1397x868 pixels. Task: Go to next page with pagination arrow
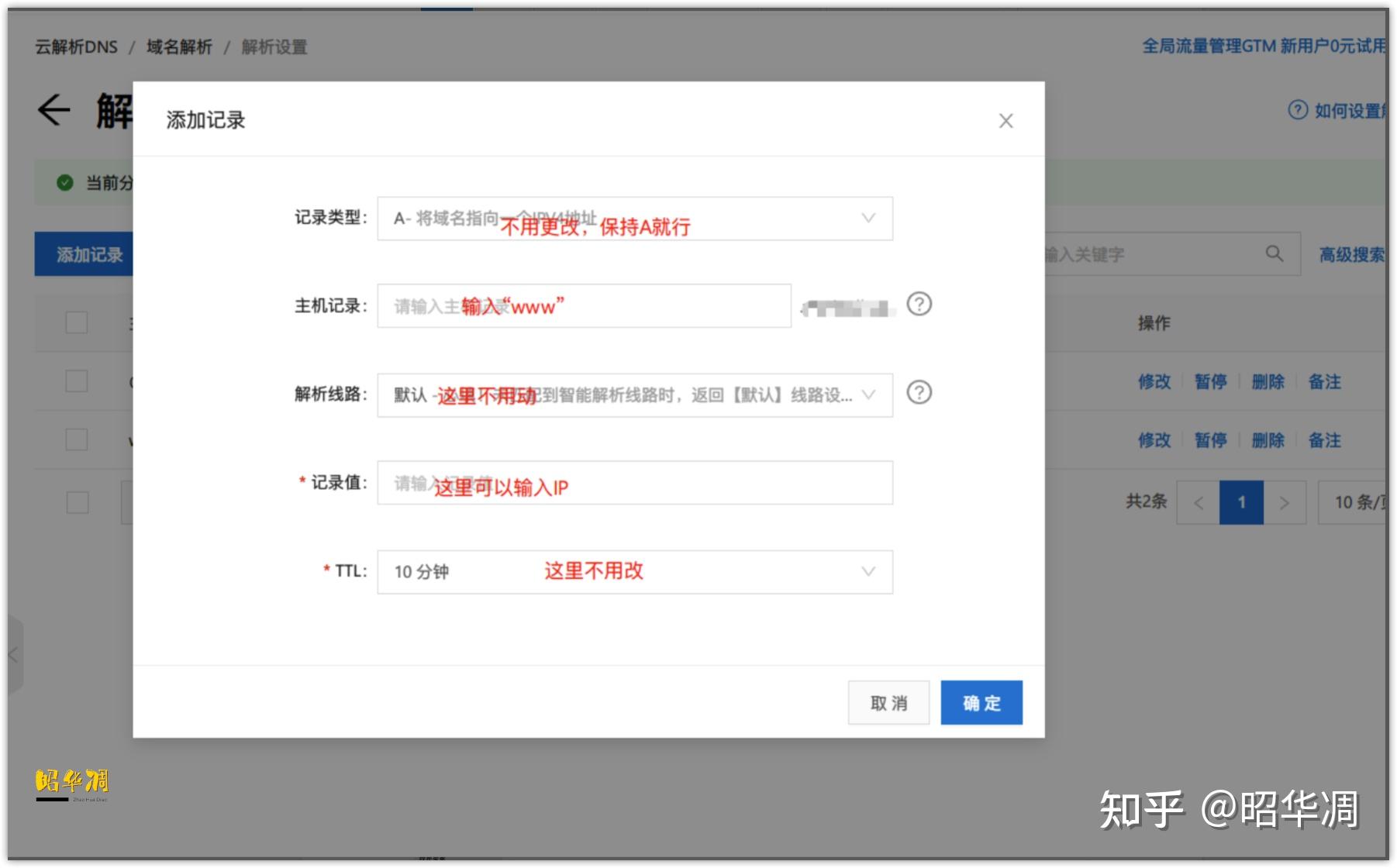tap(1286, 502)
